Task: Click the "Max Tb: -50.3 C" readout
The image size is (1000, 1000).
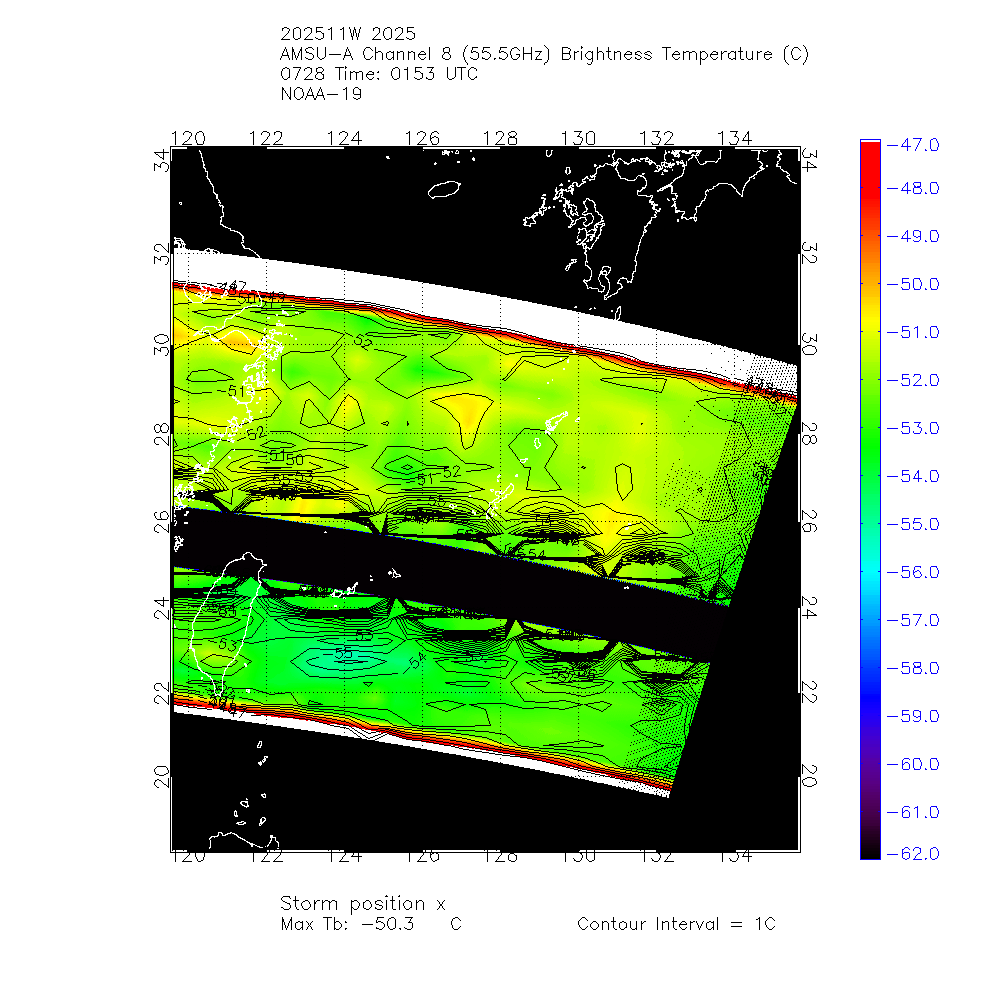Action: point(371,924)
